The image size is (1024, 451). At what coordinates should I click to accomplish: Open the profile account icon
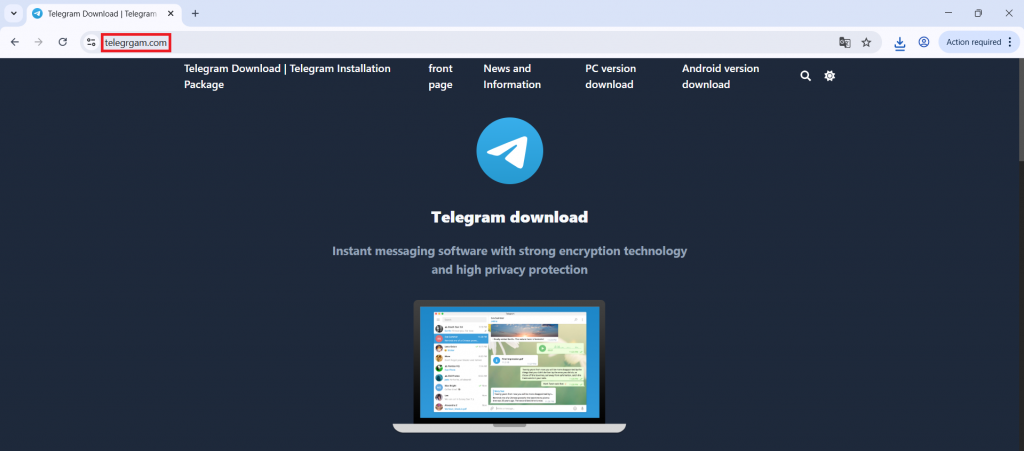click(923, 42)
